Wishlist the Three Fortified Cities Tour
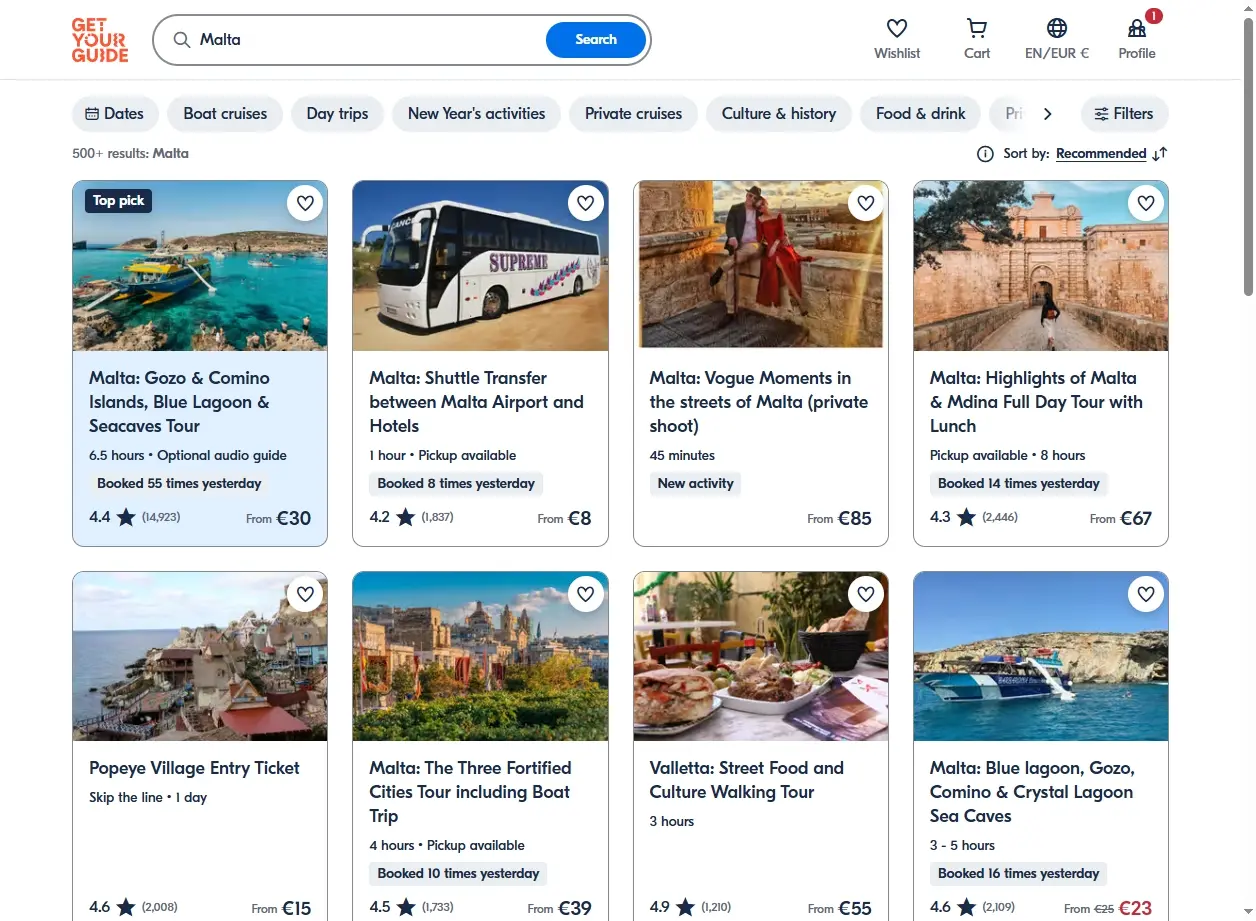Viewport: 1256px width, 921px height. coord(586,594)
